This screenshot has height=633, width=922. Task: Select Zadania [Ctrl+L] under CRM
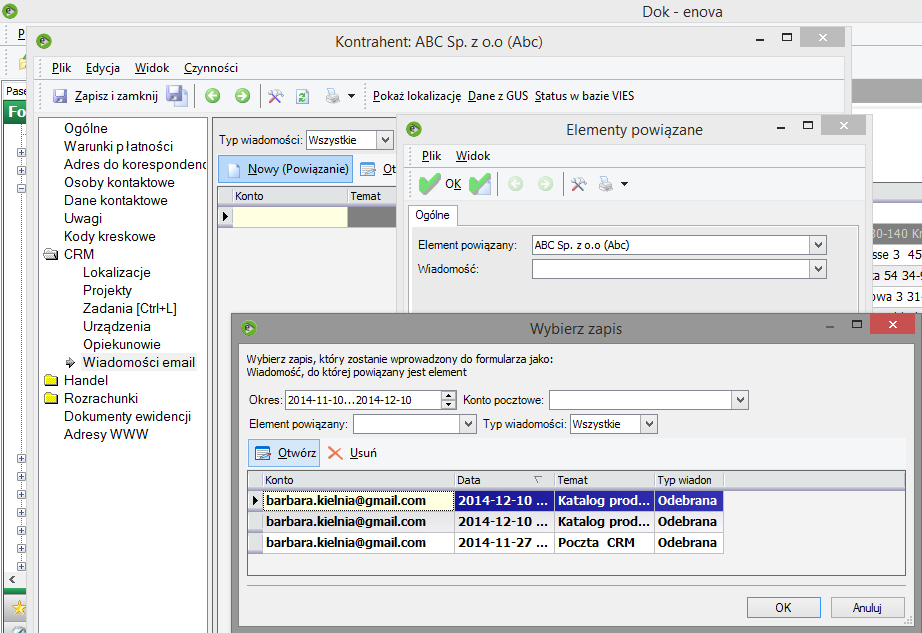130,309
